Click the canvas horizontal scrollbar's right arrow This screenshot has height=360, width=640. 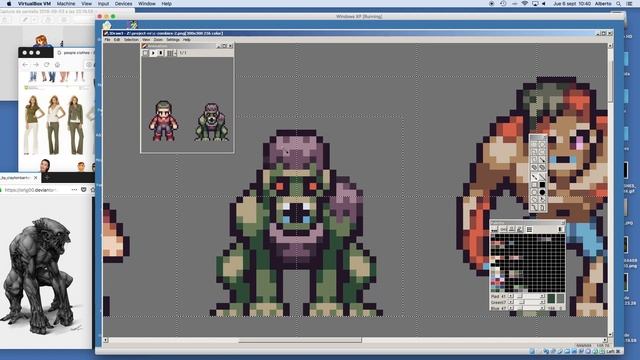point(604,340)
